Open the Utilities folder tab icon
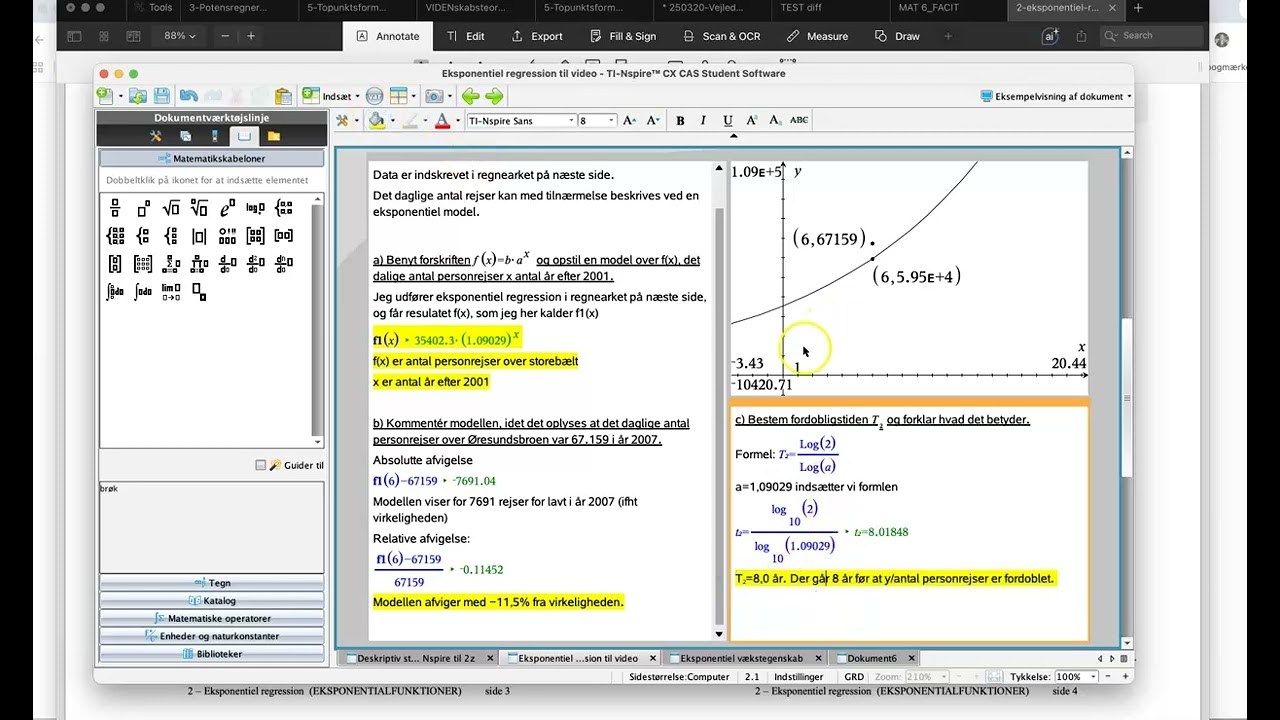This screenshot has height=720, width=1280. tap(273, 136)
